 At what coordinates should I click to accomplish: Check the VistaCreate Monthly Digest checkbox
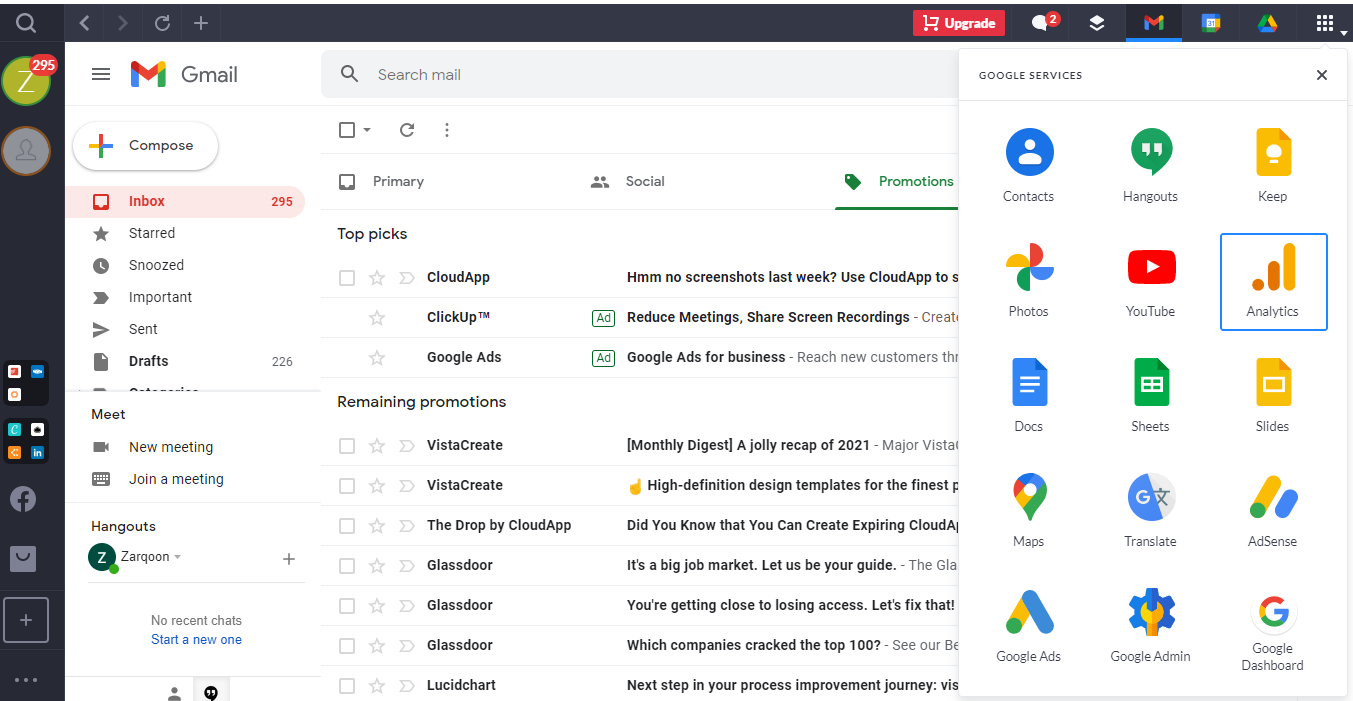pyautogui.click(x=347, y=446)
